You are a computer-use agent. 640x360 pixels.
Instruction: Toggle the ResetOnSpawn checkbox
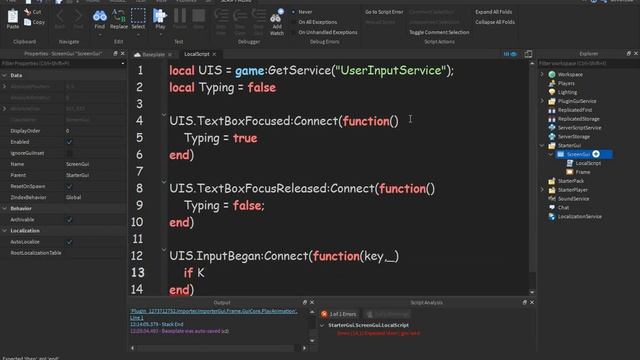69,187
